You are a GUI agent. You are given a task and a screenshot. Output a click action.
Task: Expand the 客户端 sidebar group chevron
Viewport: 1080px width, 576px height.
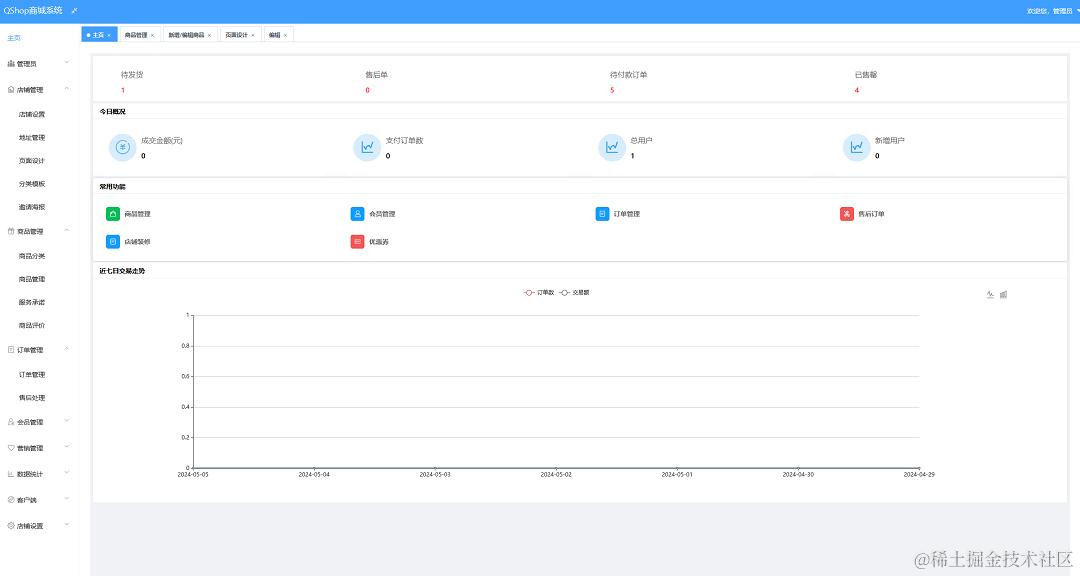tap(67, 499)
